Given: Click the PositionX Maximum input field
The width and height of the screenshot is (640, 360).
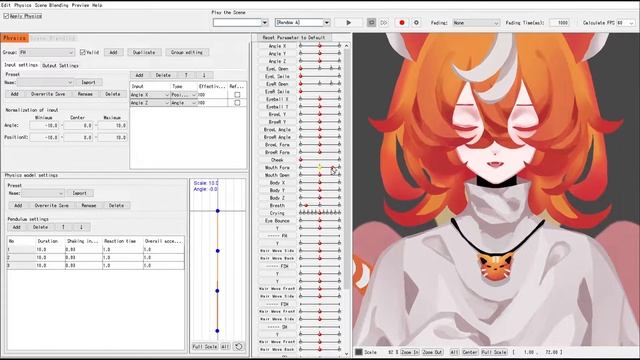Looking at the screenshot, I should 113,138.
